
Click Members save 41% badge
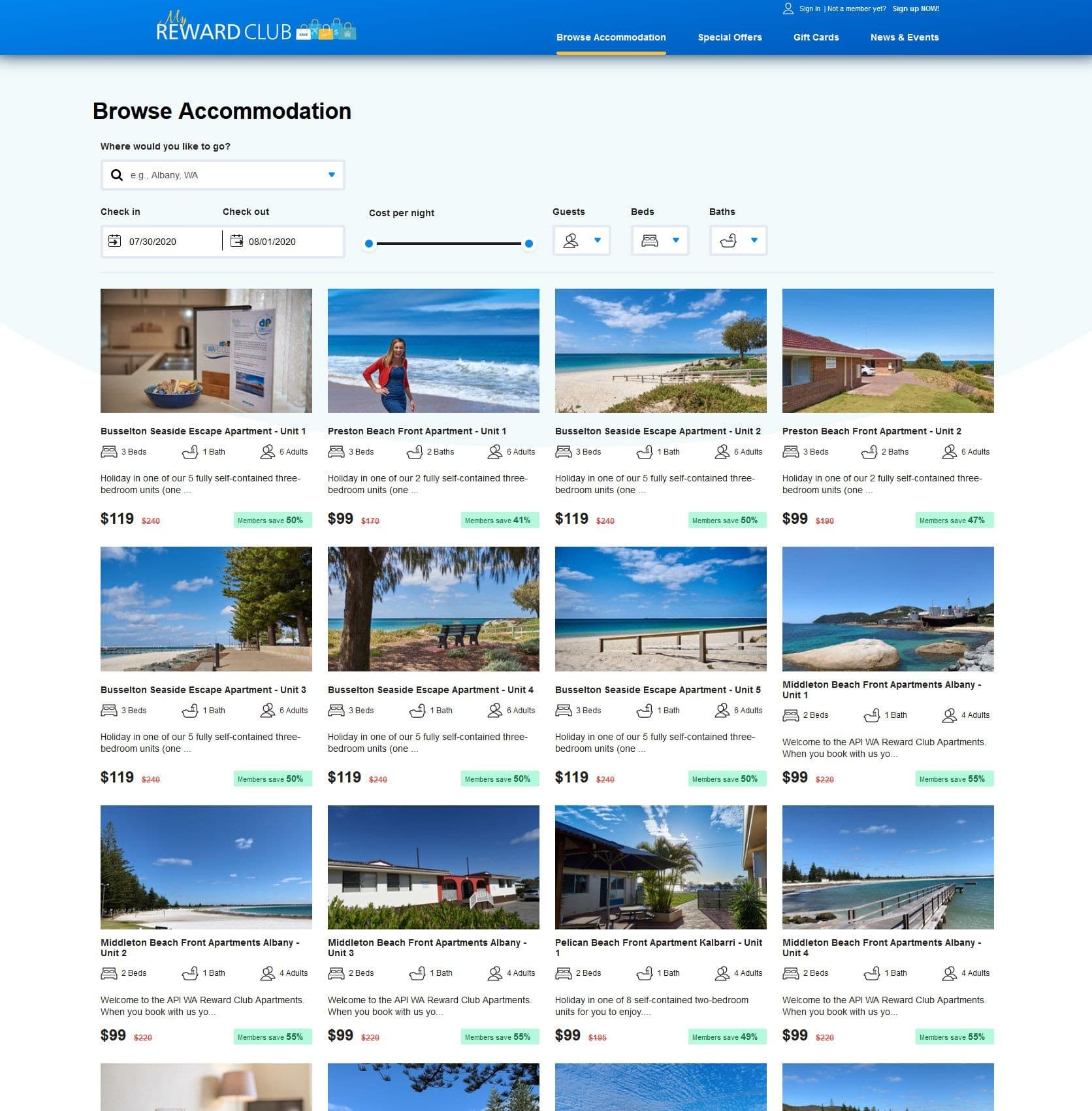500,520
